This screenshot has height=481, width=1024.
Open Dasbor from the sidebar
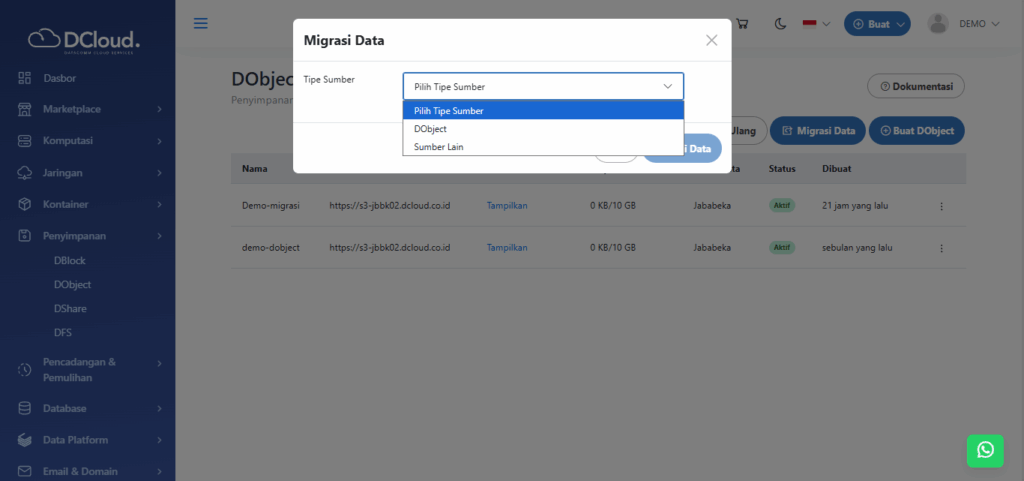60,77
